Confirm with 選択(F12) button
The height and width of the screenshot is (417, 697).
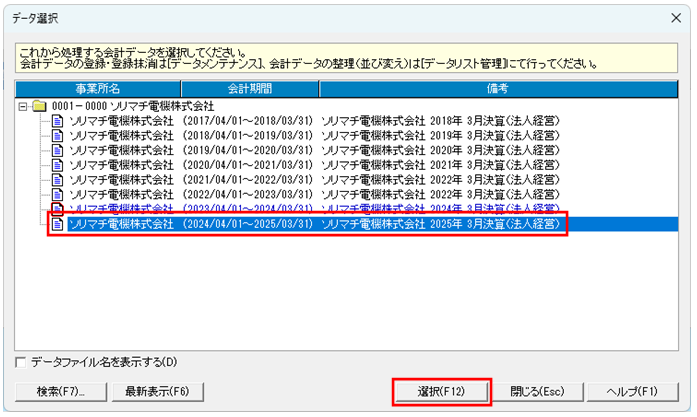pyautogui.click(x=441, y=392)
